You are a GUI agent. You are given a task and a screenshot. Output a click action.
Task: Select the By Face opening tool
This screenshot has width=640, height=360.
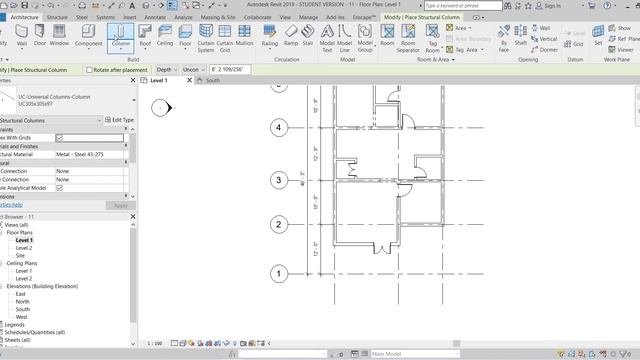[x=504, y=38]
